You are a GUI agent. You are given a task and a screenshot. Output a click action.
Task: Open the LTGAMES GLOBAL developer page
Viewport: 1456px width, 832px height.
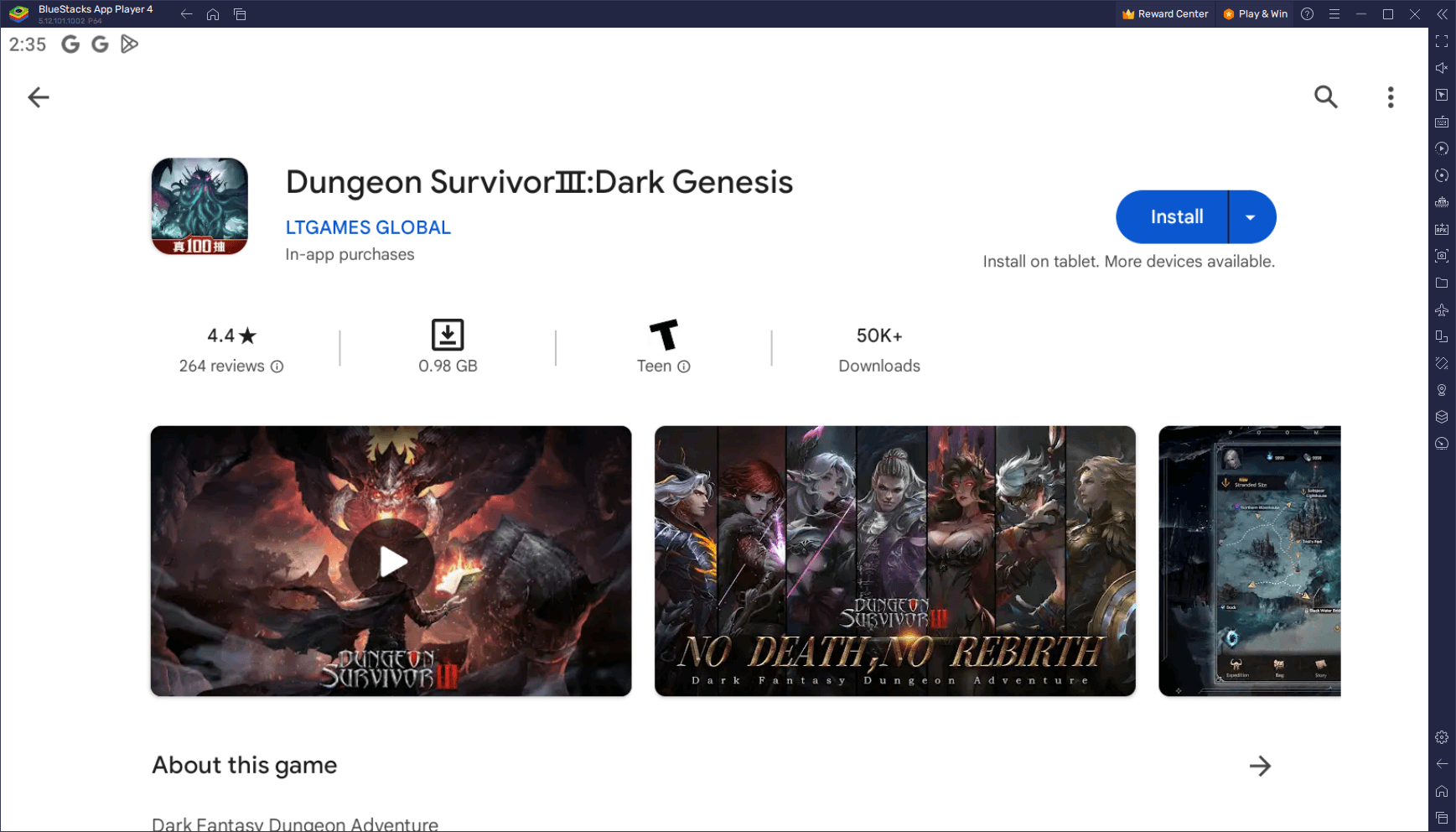tap(368, 227)
